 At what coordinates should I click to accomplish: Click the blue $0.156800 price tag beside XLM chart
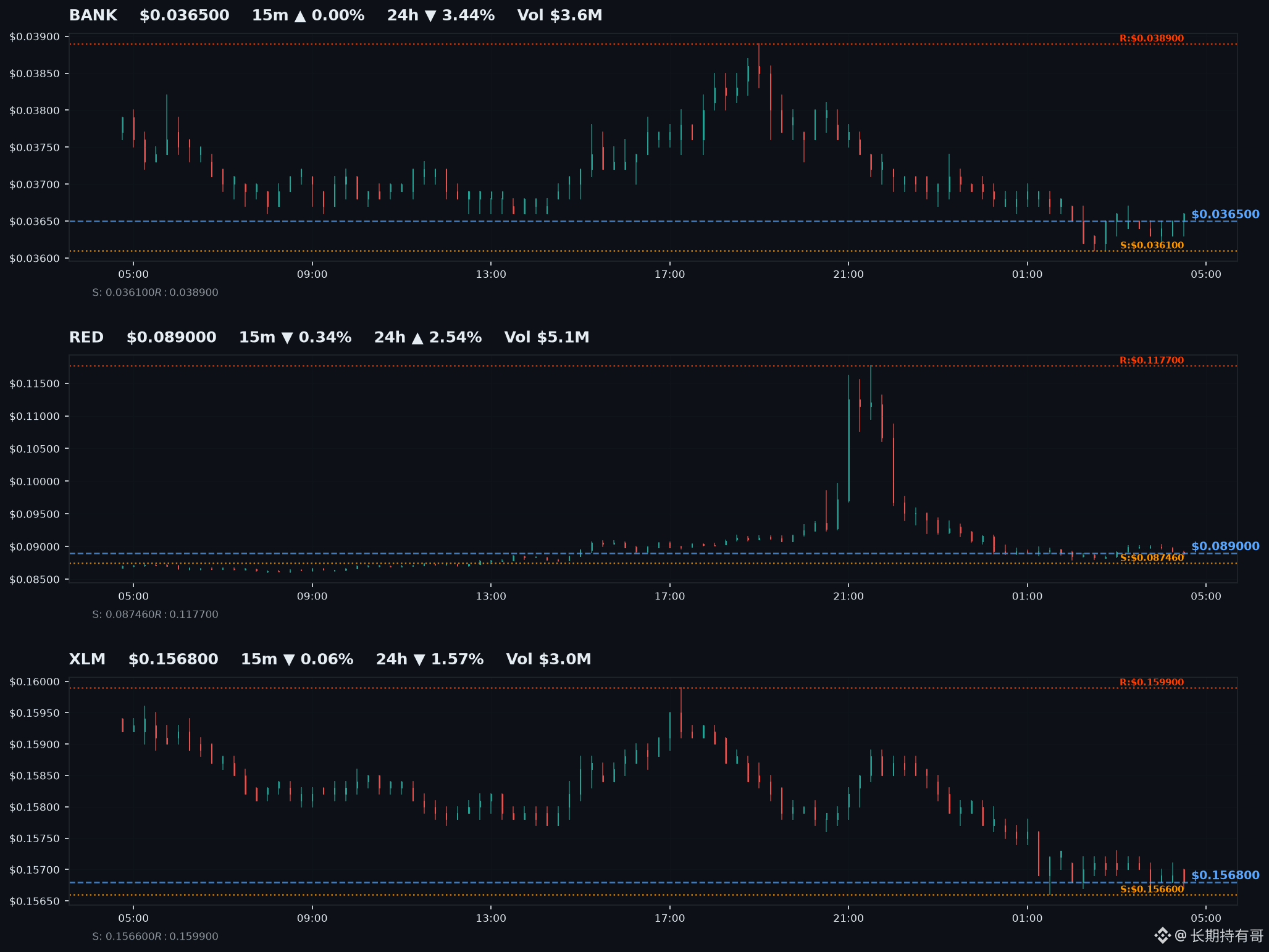coord(1225,875)
